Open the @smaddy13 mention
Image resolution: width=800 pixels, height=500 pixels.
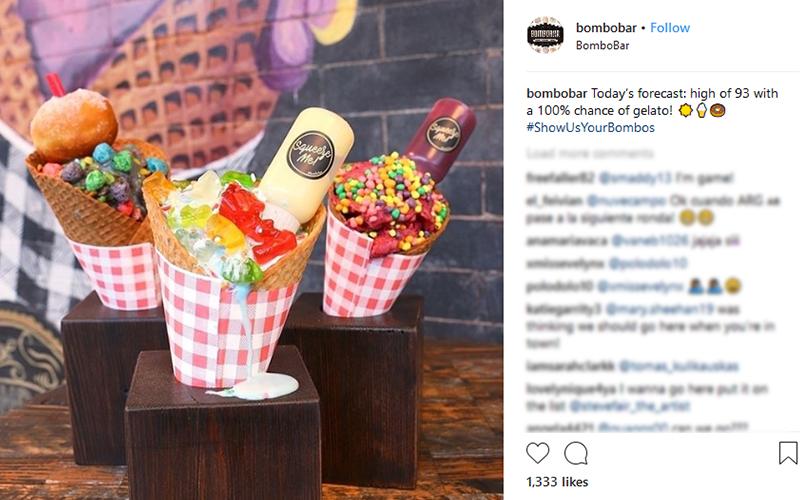click(635, 178)
